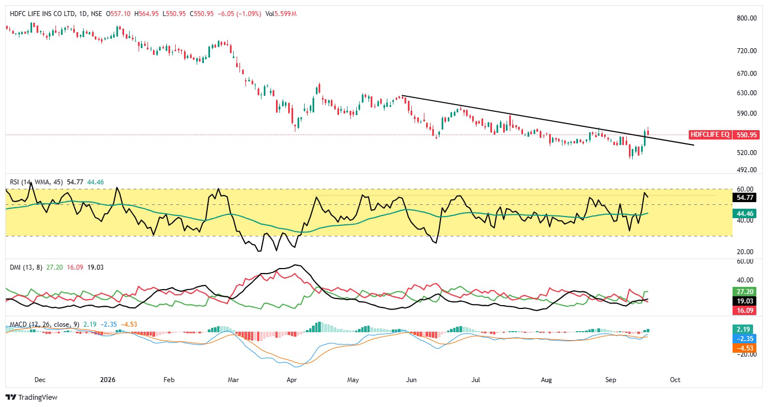Click 590.00 on the price axis
The width and height of the screenshot is (768, 407).
[747, 113]
